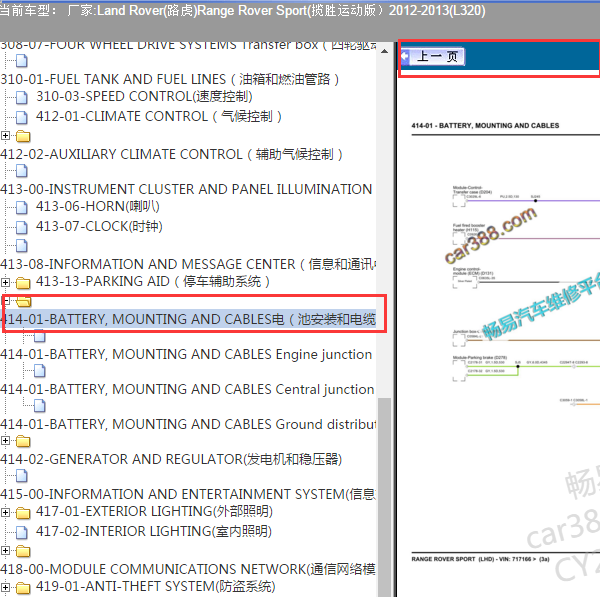The height and width of the screenshot is (597, 600).
Task: Click the document icon beside 412-01-CLIMATE CONTROL
Action: (22, 117)
